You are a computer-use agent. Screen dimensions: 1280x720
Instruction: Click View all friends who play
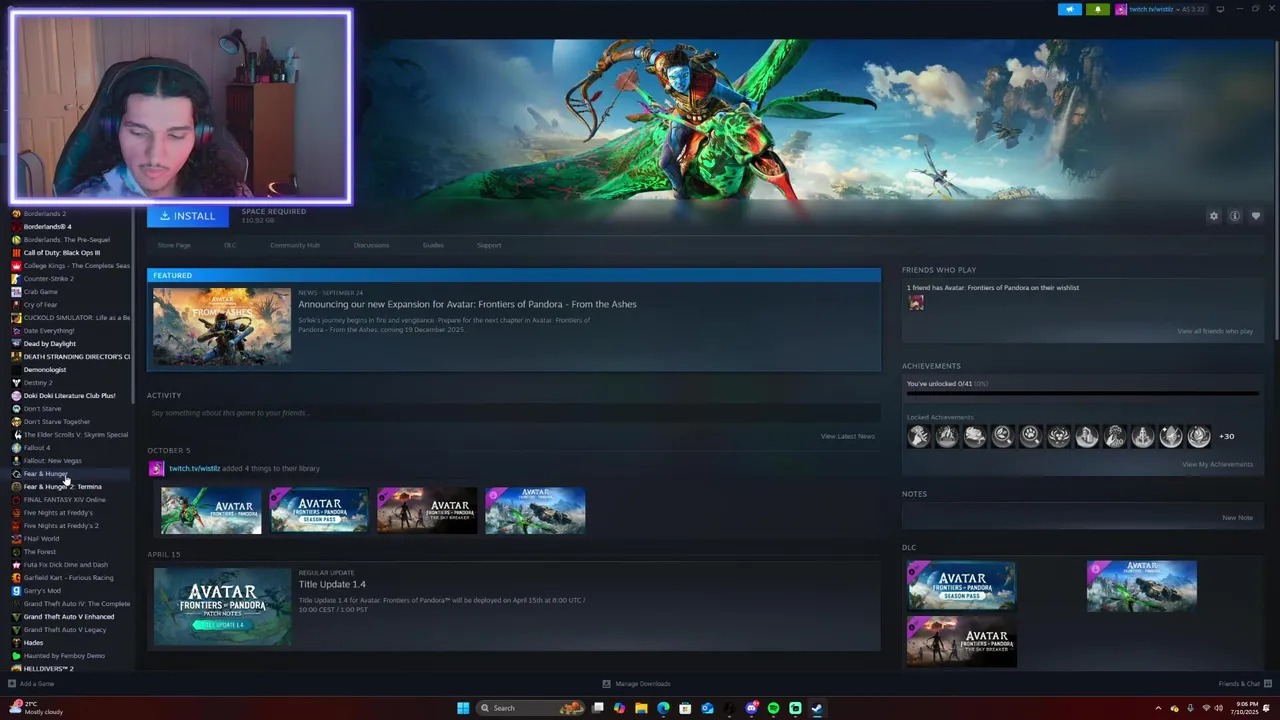point(1215,331)
